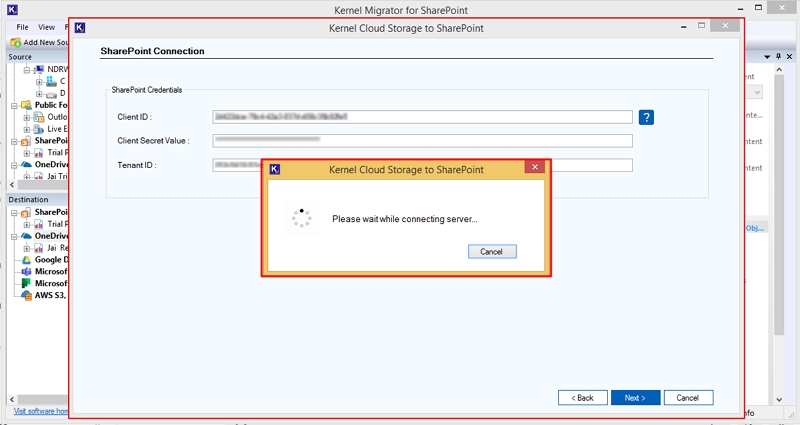The width and height of the screenshot is (800, 425).
Task: Select the AWS S3 tree label in Destination
Action: 51,295
